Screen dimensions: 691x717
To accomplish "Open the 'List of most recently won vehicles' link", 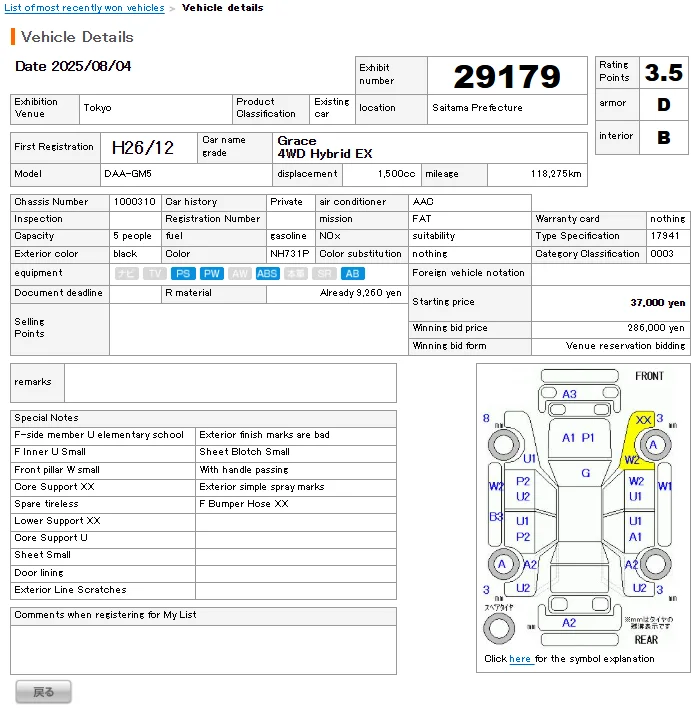I will click(x=84, y=8).
